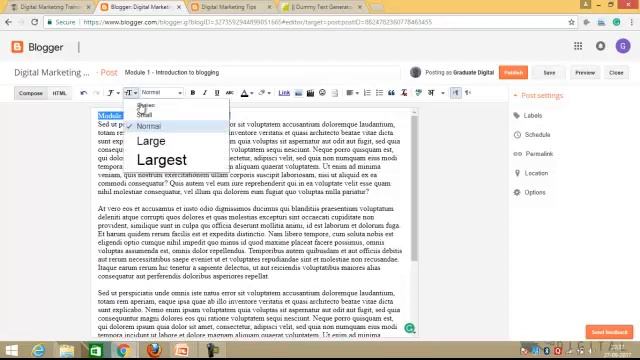This screenshot has height=360, width=640.
Task: Close the font size dropdown button
Action: pos(131,93)
